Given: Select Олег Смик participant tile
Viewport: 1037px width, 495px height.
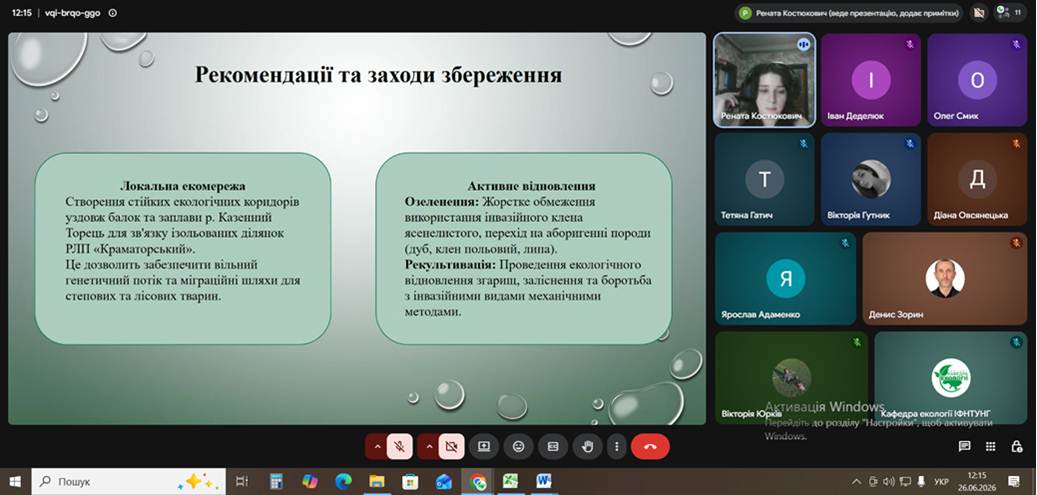Looking at the screenshot, I should click(977, 79).
